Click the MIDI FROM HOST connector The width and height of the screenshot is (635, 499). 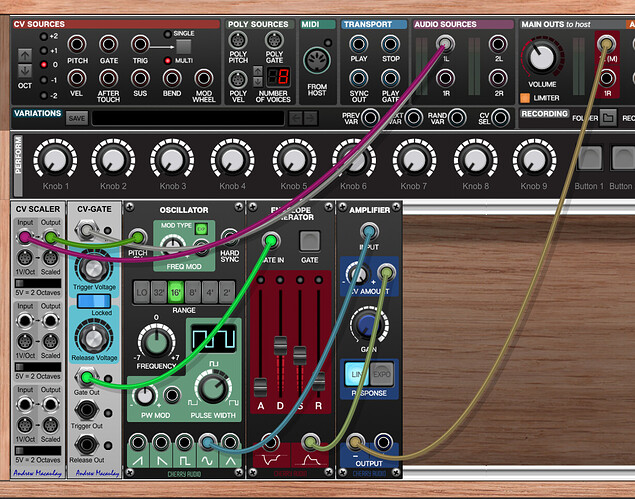317,61
